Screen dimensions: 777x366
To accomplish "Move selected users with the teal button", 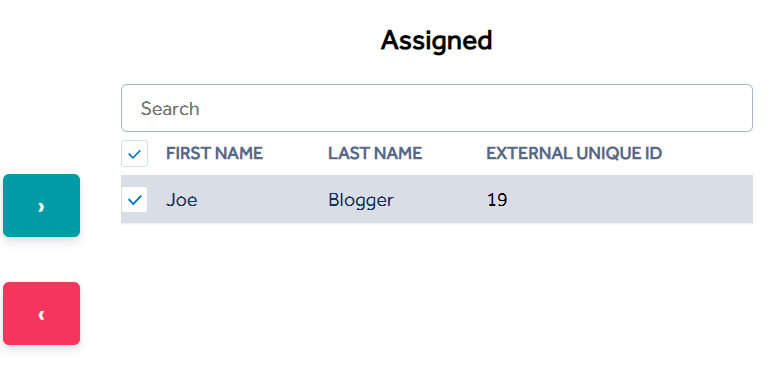I will pyautogui.click(x=42, y=206).
